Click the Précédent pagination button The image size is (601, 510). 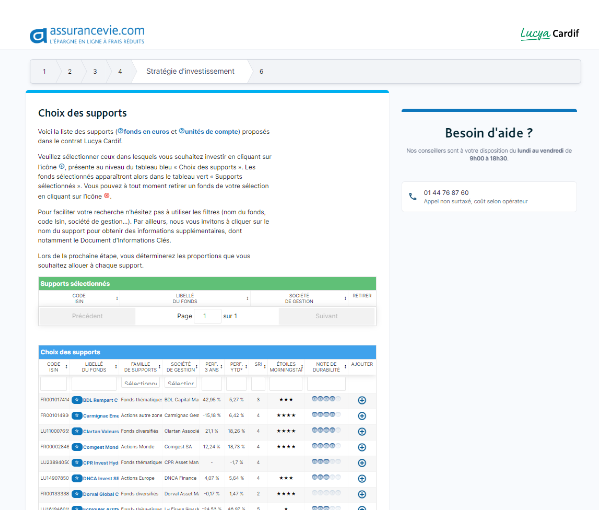click(x=88, y=316)
